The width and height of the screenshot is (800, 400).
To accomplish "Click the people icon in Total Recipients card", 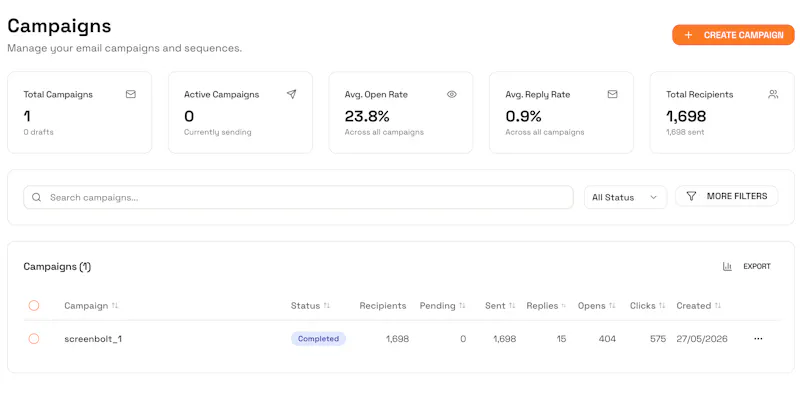I will pyautogui.click(x=773, y=94).
